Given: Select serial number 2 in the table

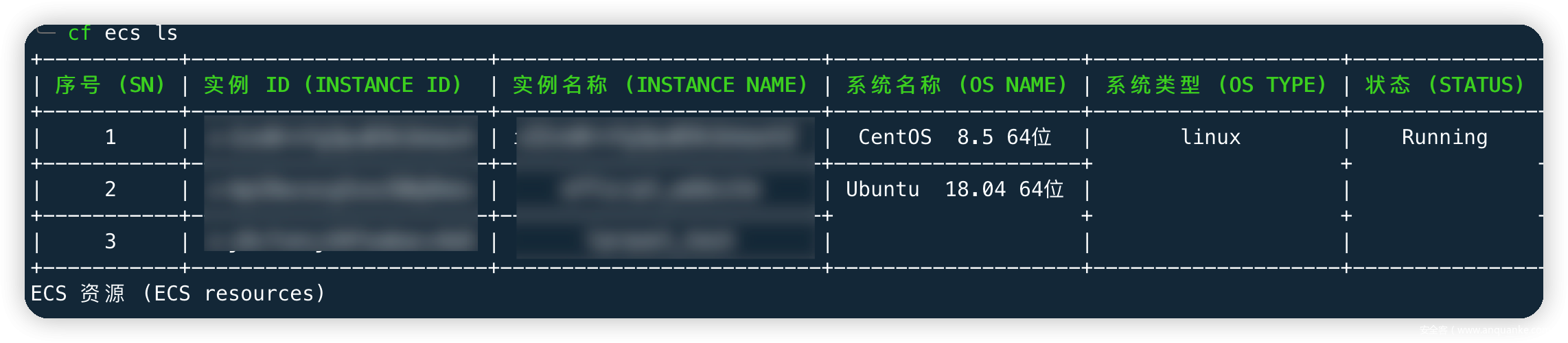Looking at the screenshot, I should (x=111, y=189).
